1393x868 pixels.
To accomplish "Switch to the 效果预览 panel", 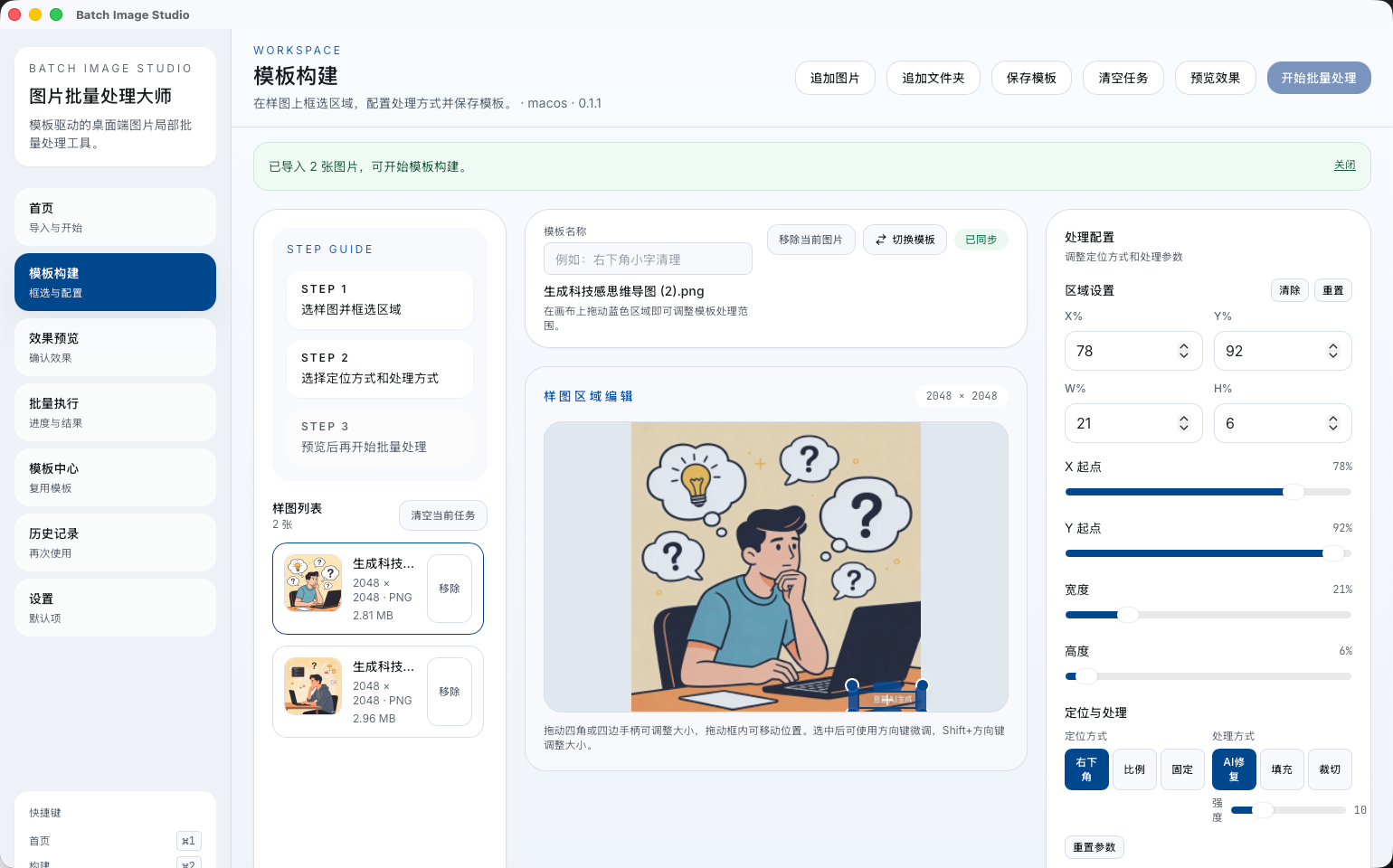I will pos(115,347).
